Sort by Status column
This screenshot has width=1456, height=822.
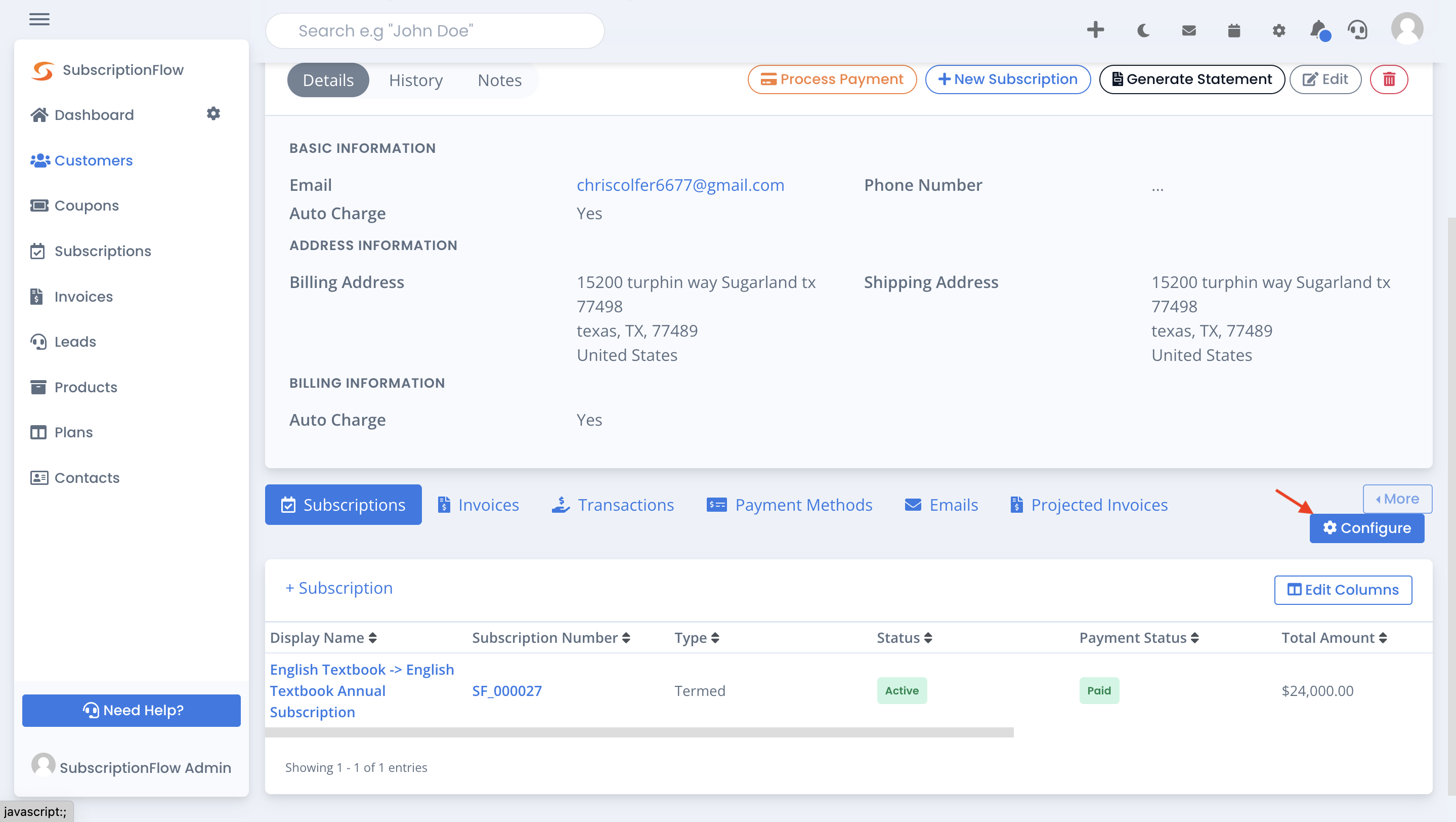(x=905, y=638)
